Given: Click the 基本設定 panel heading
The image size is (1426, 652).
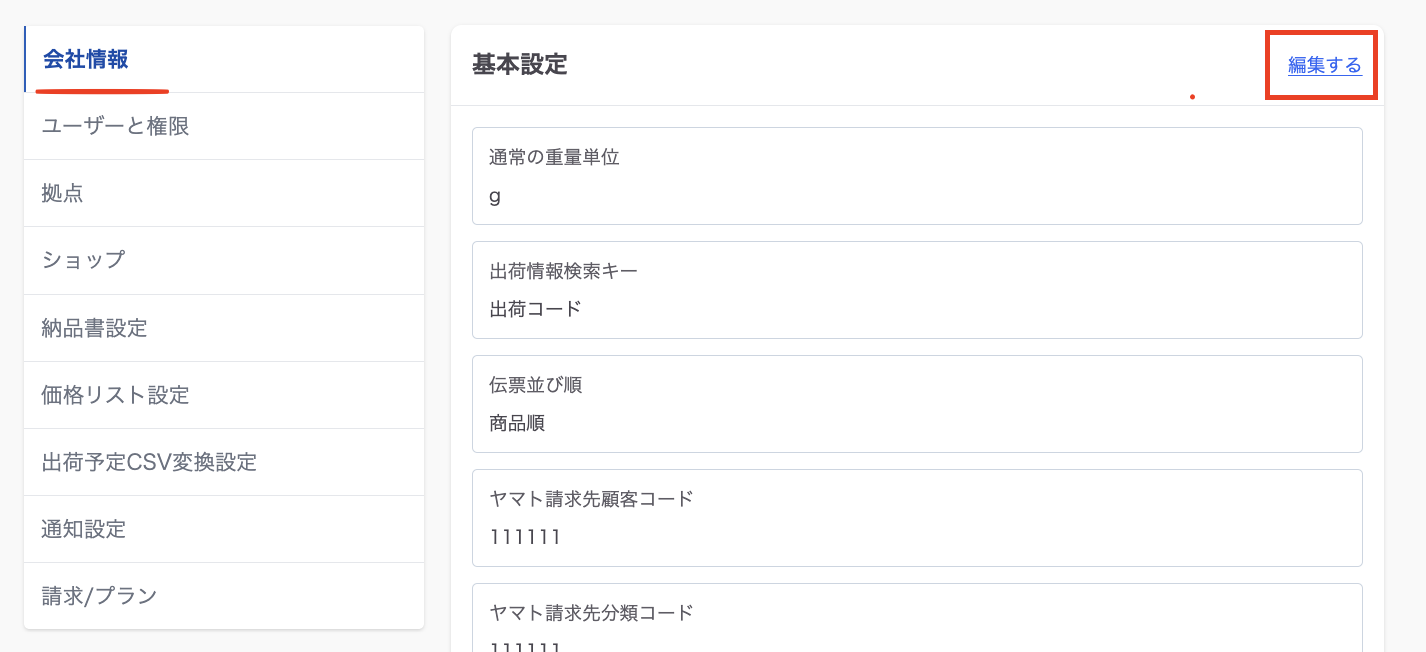Looking at the screenshot, I should pyautogui.click(x=519, y=65).
